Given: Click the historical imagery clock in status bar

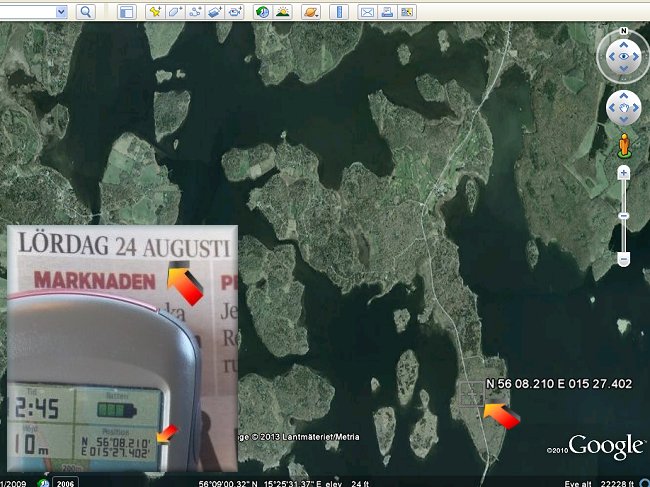Looking at the screenshot, I should (x=43, y=483).
